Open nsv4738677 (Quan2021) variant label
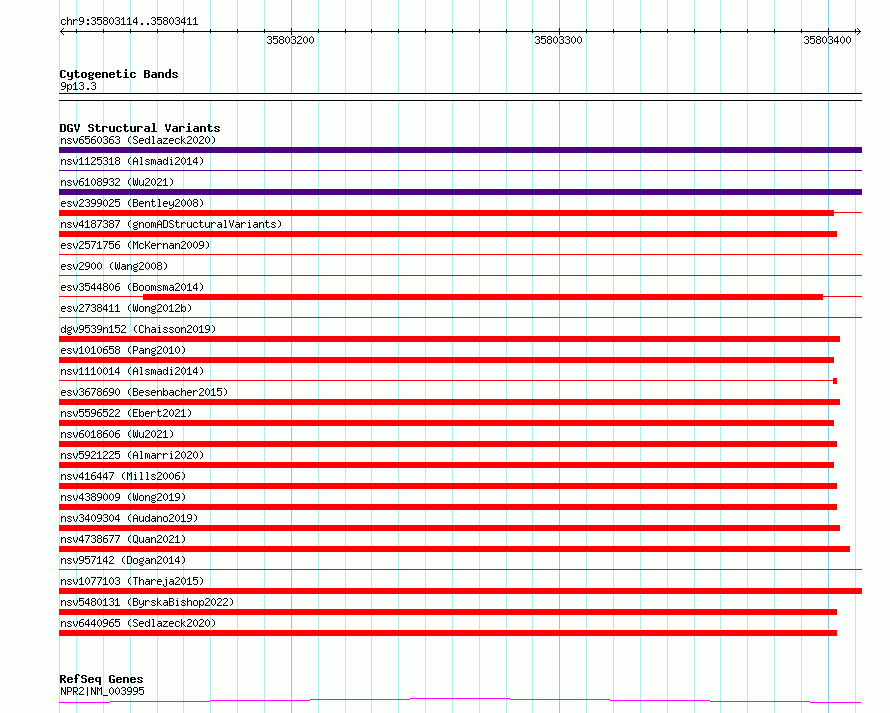This screenshot has height=713, width=890. coord(123,539)
